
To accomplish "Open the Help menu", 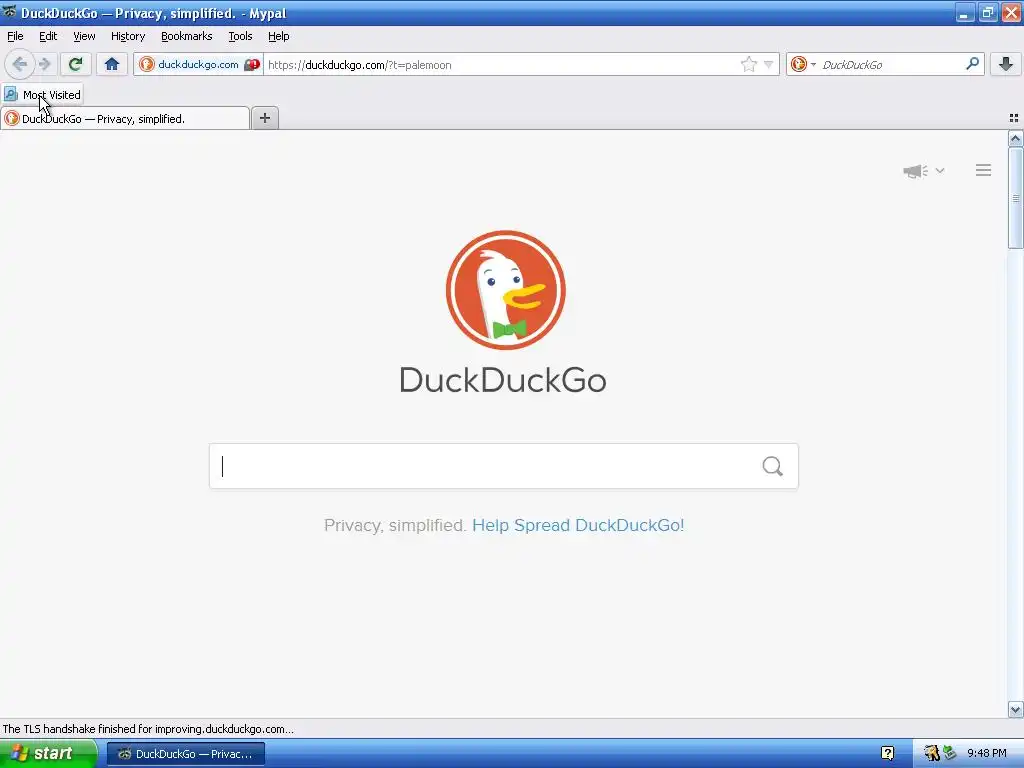I will tap(279, 36).
